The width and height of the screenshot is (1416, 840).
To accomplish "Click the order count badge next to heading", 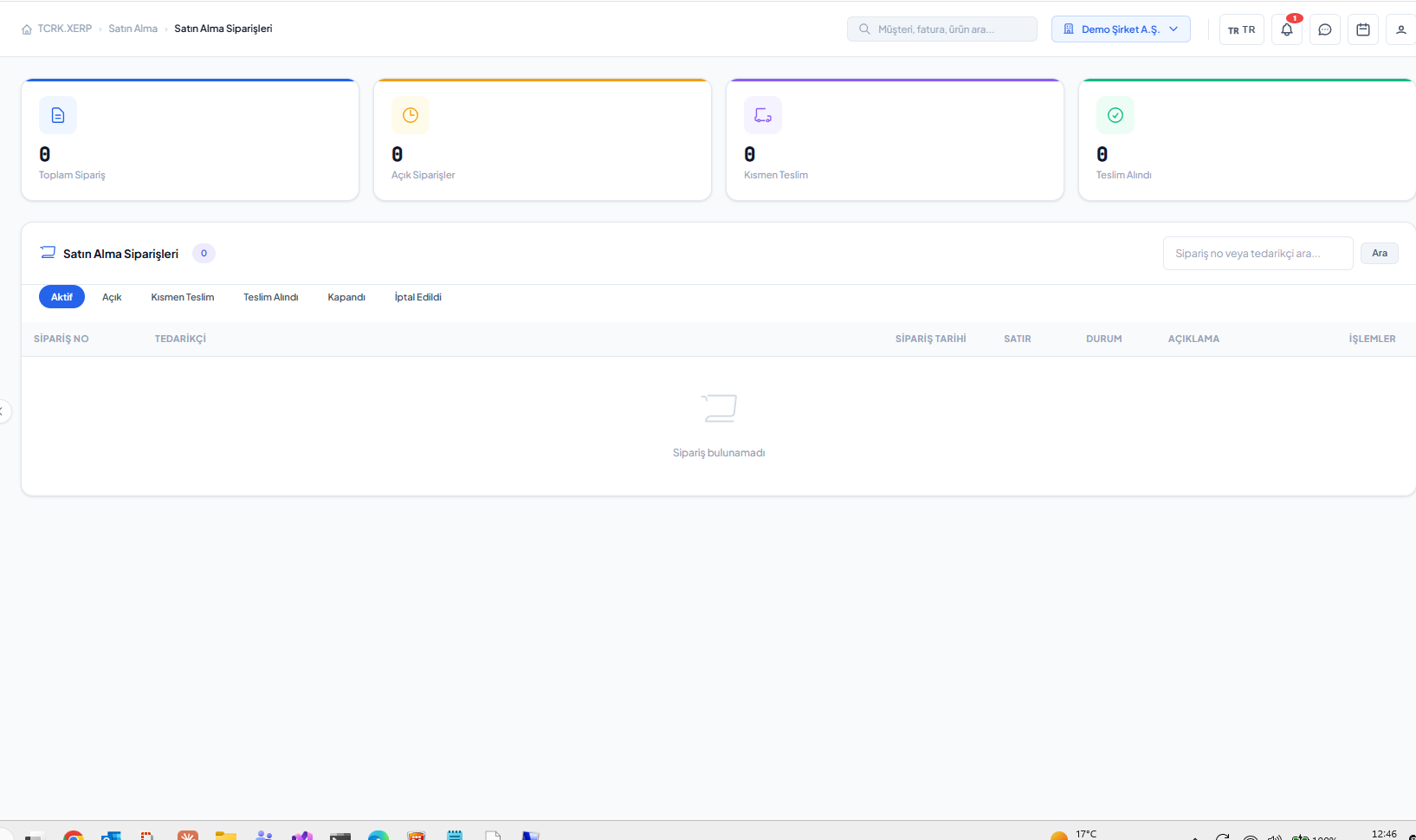I will (x=204, y=253).
